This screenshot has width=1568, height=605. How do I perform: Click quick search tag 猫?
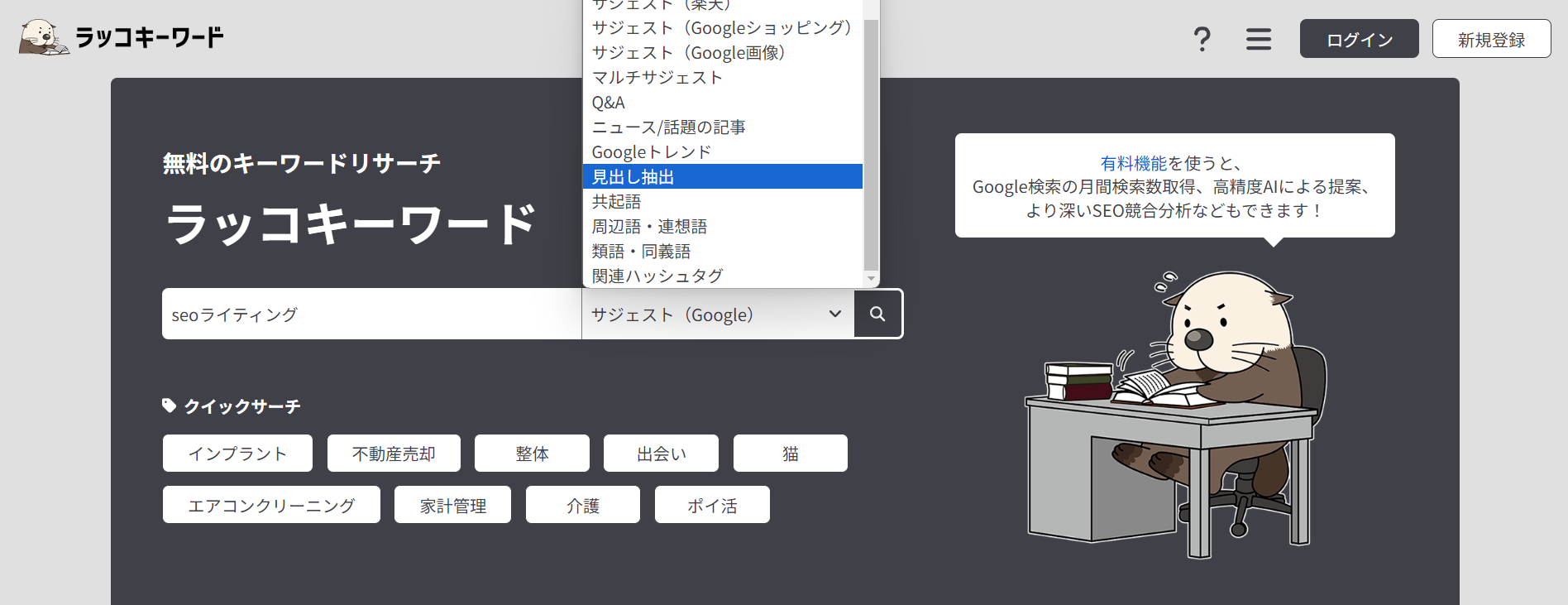click(x=791, y=454)
